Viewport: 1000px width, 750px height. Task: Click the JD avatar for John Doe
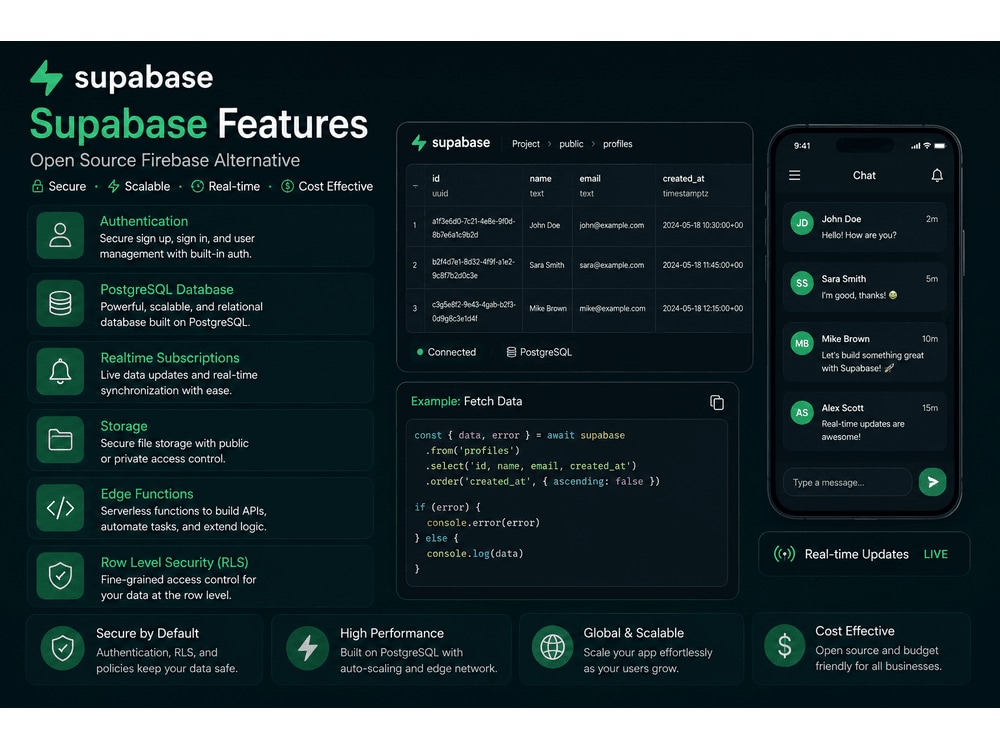802,223
